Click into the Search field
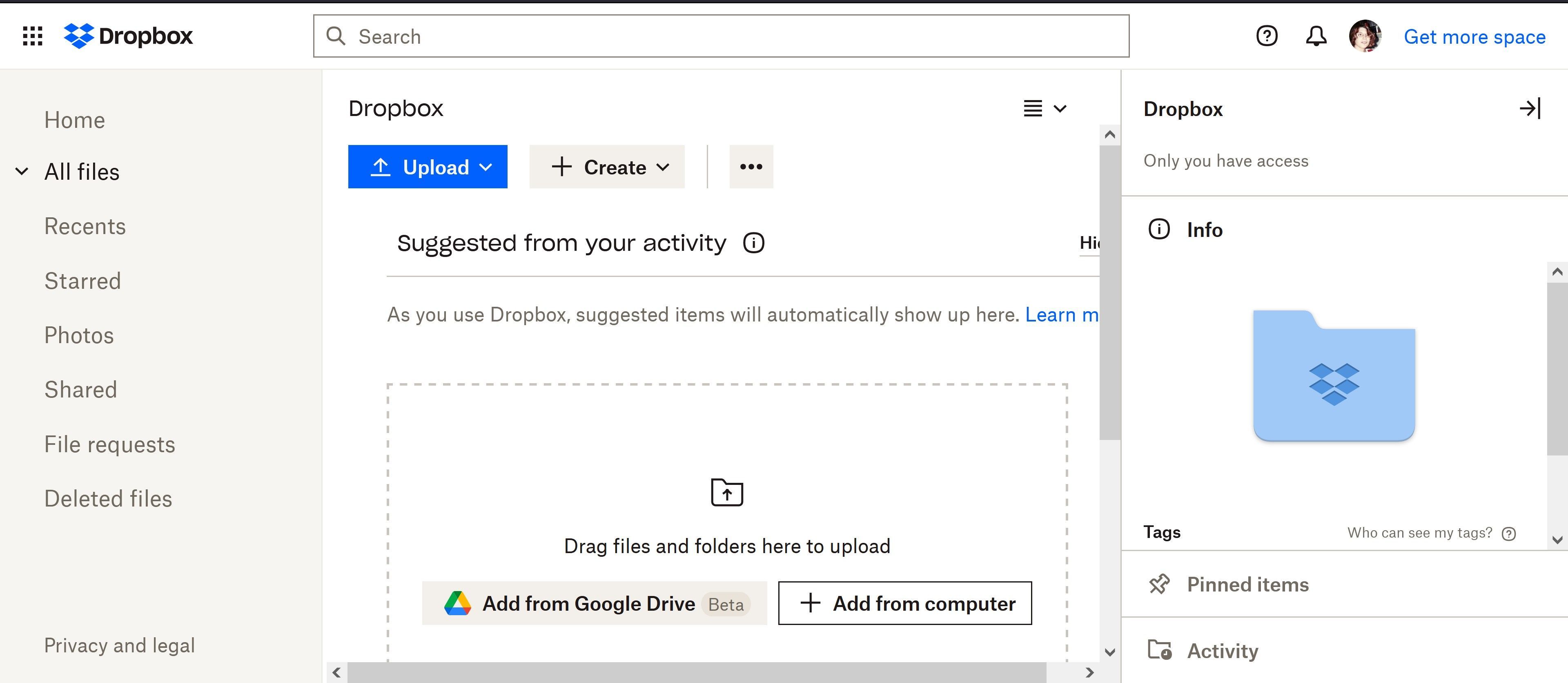 [721, 36]
